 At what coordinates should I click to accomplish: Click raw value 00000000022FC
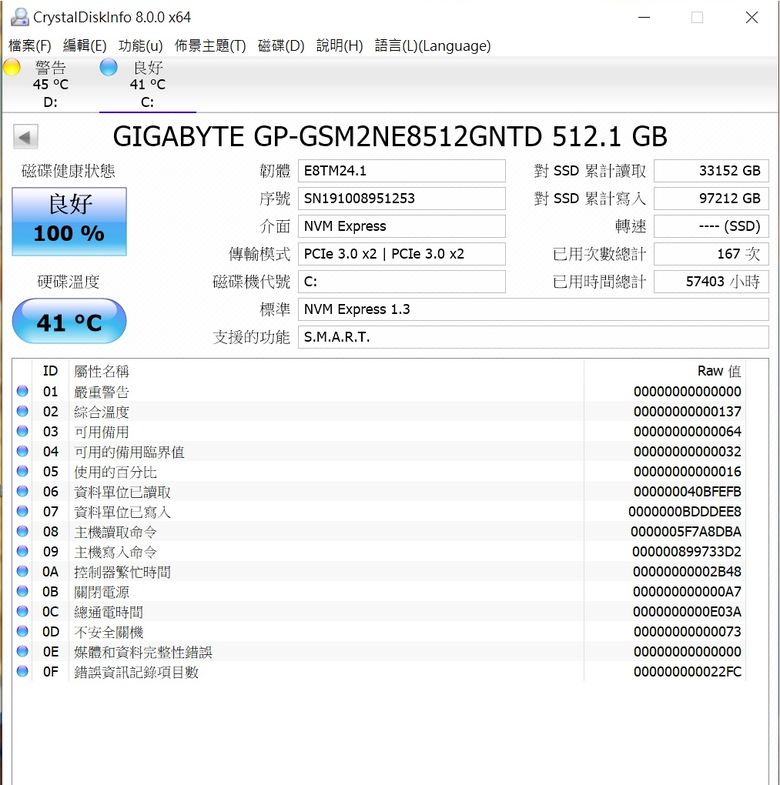(687, 671)
